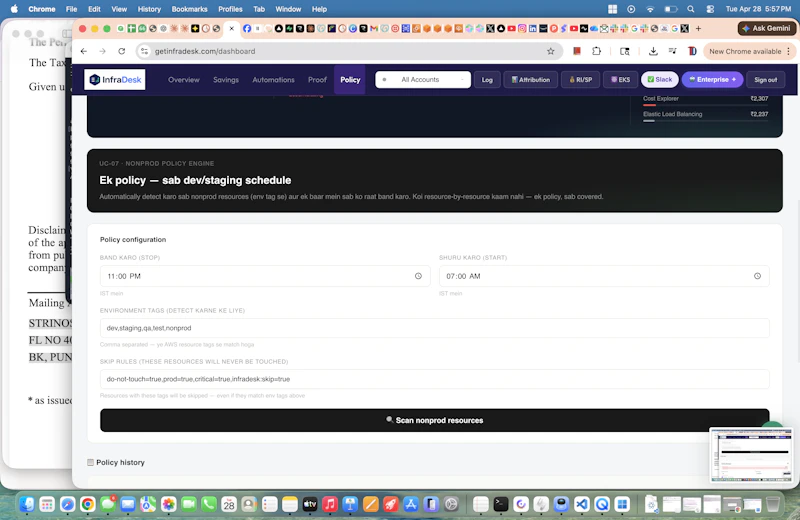Click the Wi-Fi status icon

click(650, 9)
